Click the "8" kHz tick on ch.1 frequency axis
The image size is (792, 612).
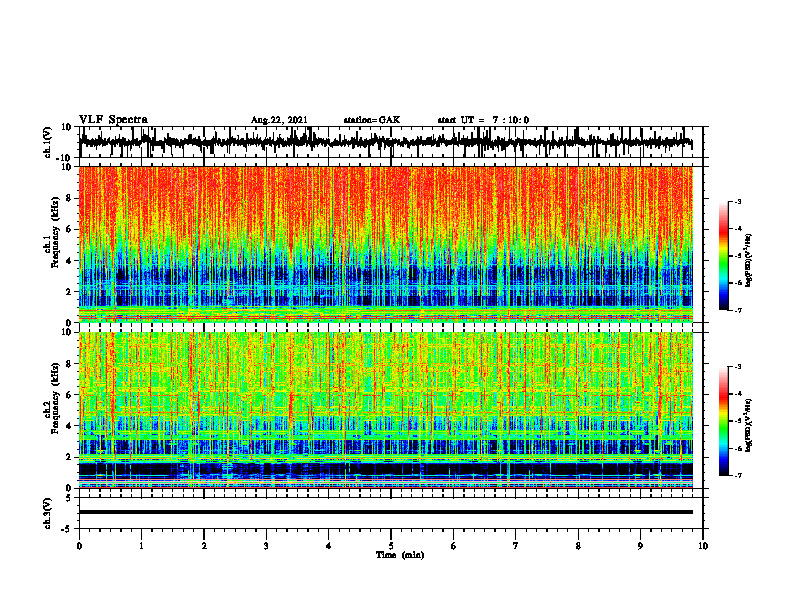click(70, 198)
